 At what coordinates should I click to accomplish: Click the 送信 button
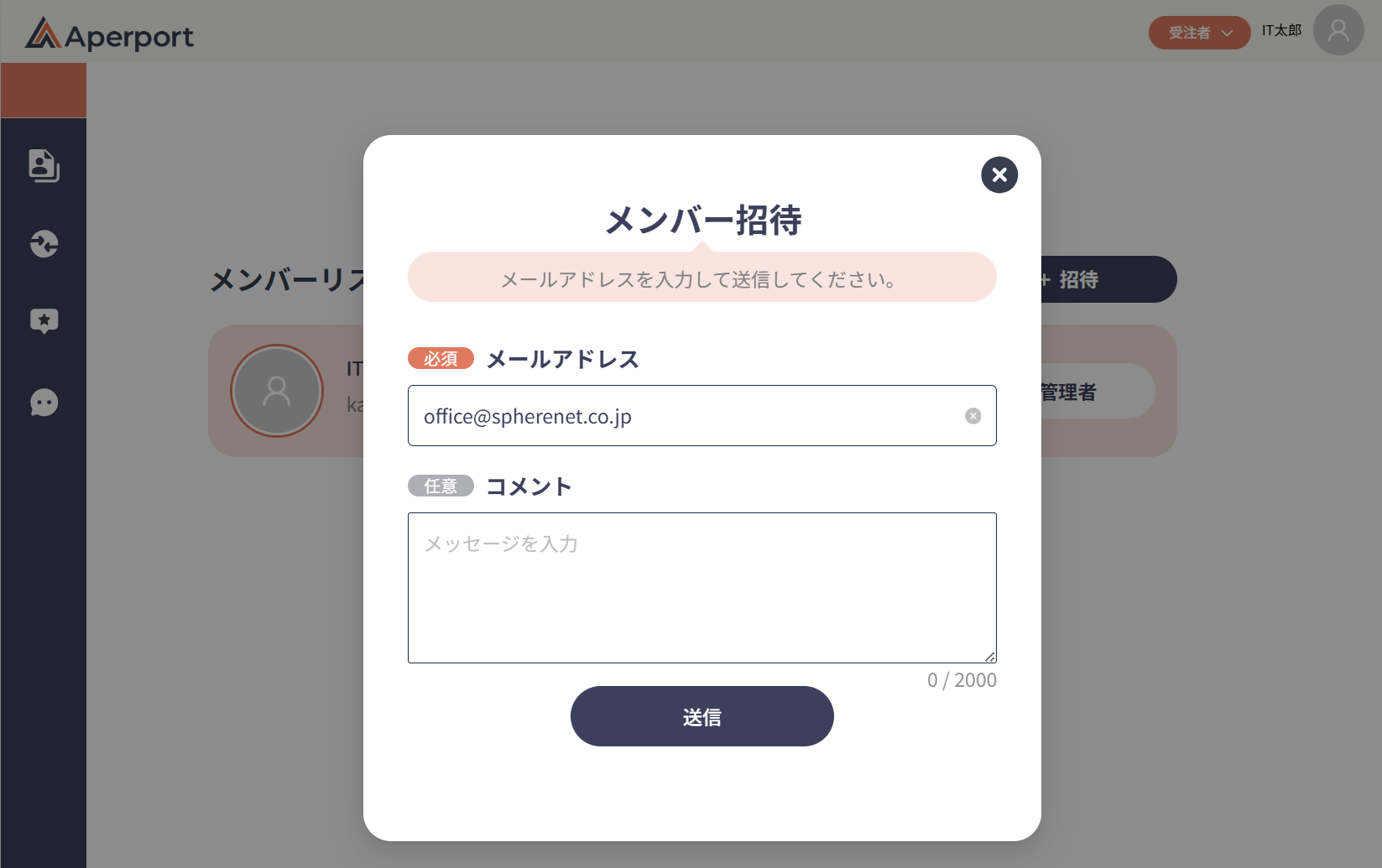(702, 716)
